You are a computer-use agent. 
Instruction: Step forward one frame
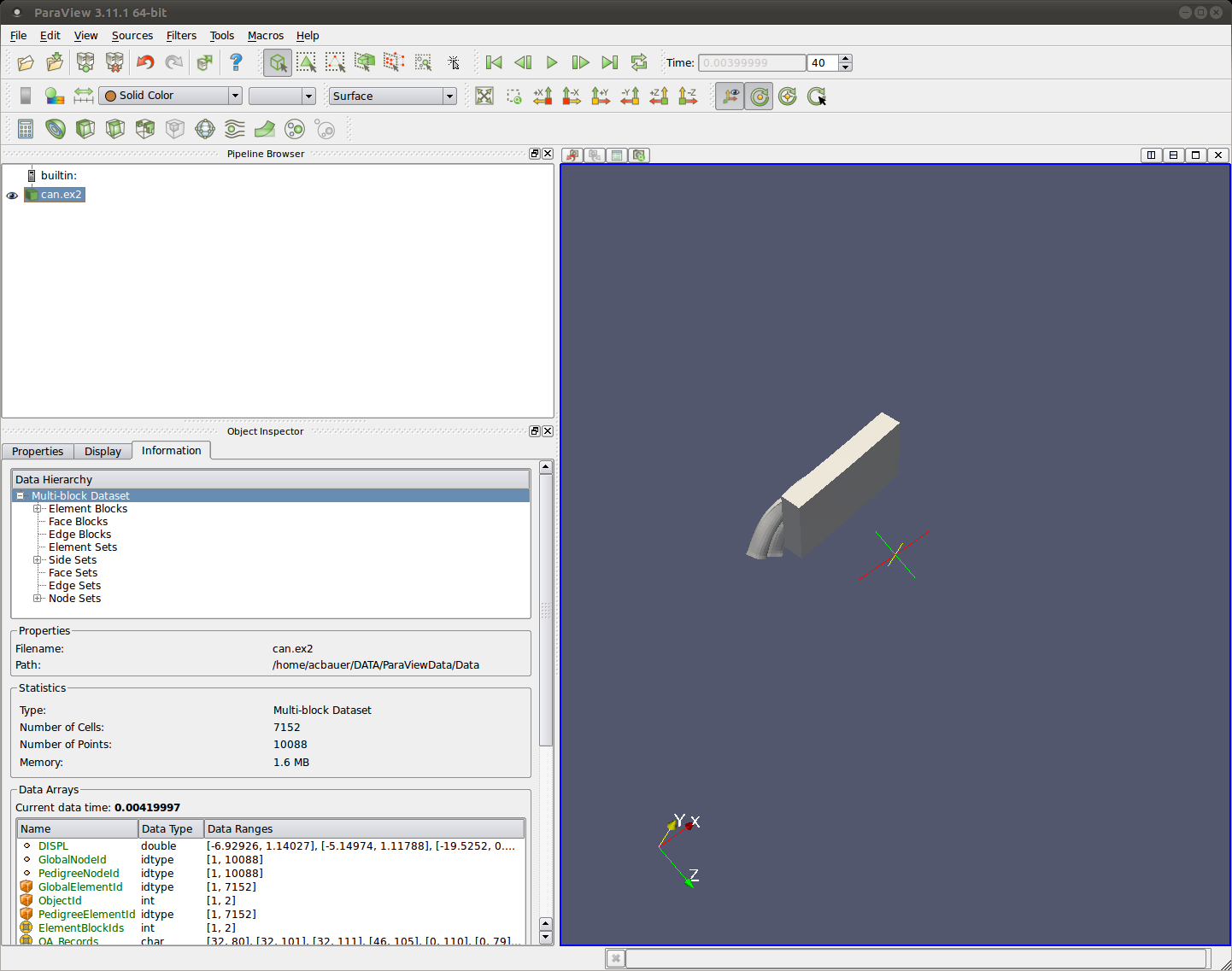[580, 62]
